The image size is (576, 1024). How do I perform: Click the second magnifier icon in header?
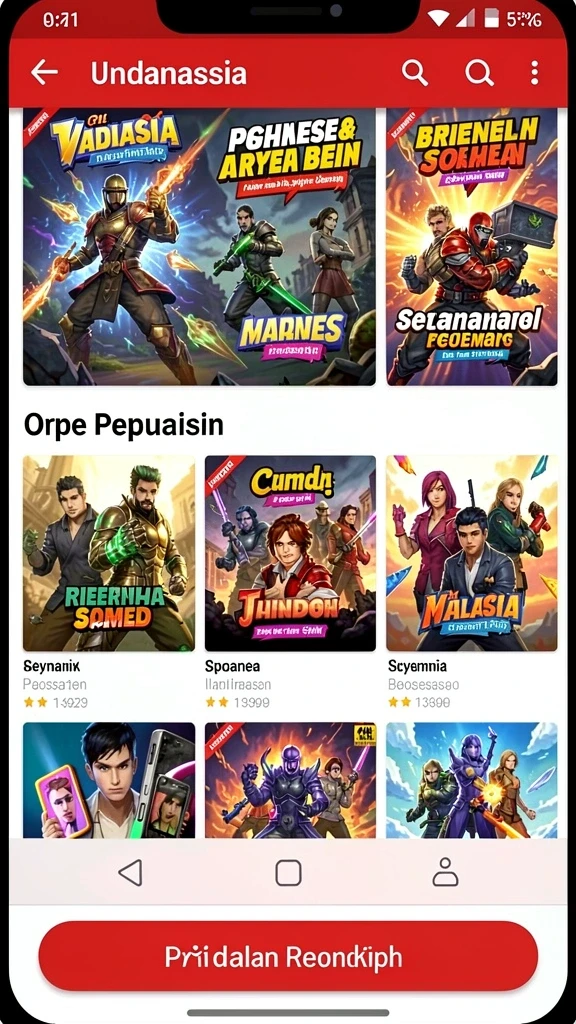coord(479,72)
